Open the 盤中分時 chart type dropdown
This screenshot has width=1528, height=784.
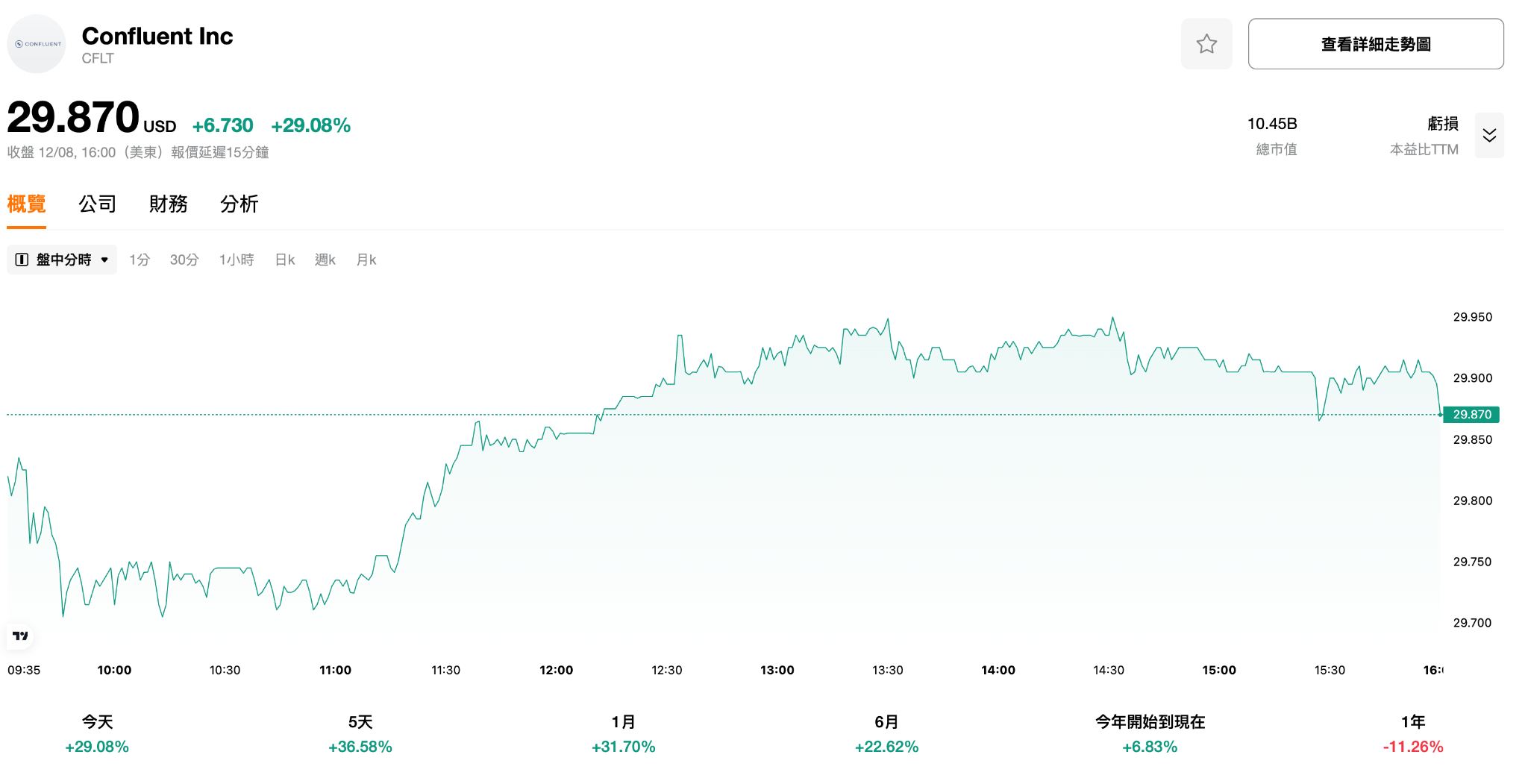coord(62,260)
